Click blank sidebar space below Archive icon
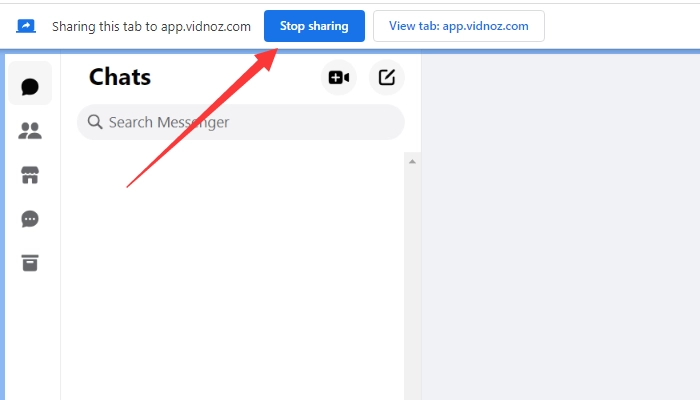 point(30,340)
